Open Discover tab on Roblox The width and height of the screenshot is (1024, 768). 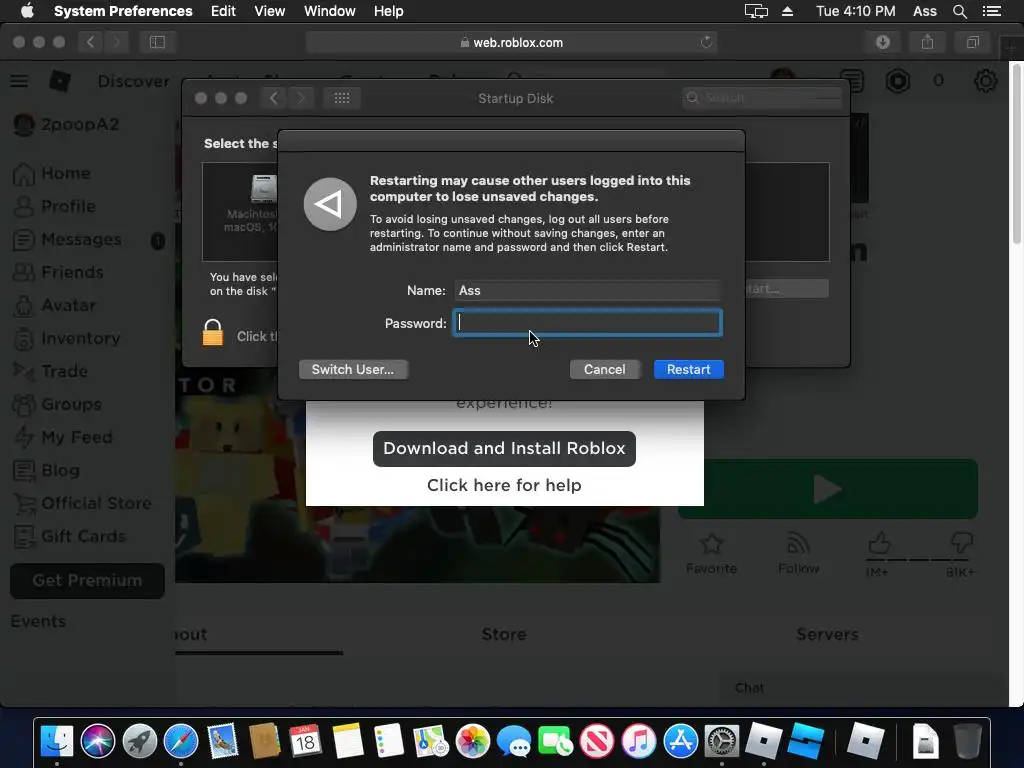point(133,81)
